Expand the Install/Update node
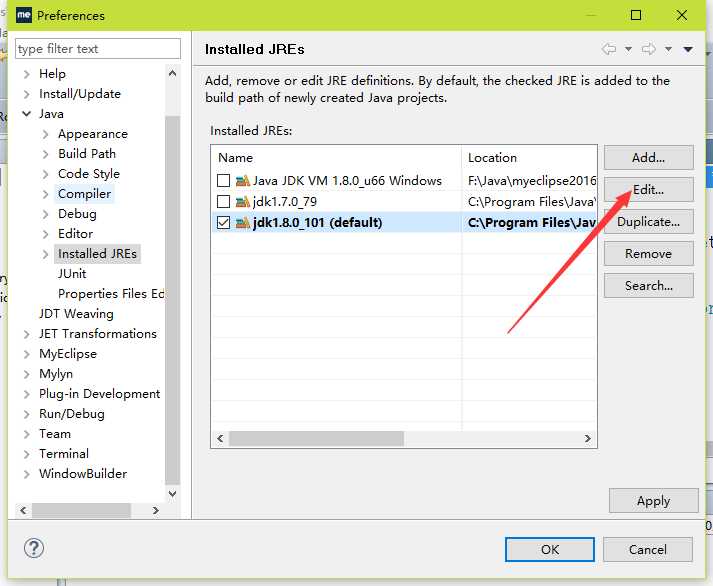Screen dimensions: 713x586 coord(27,94)
